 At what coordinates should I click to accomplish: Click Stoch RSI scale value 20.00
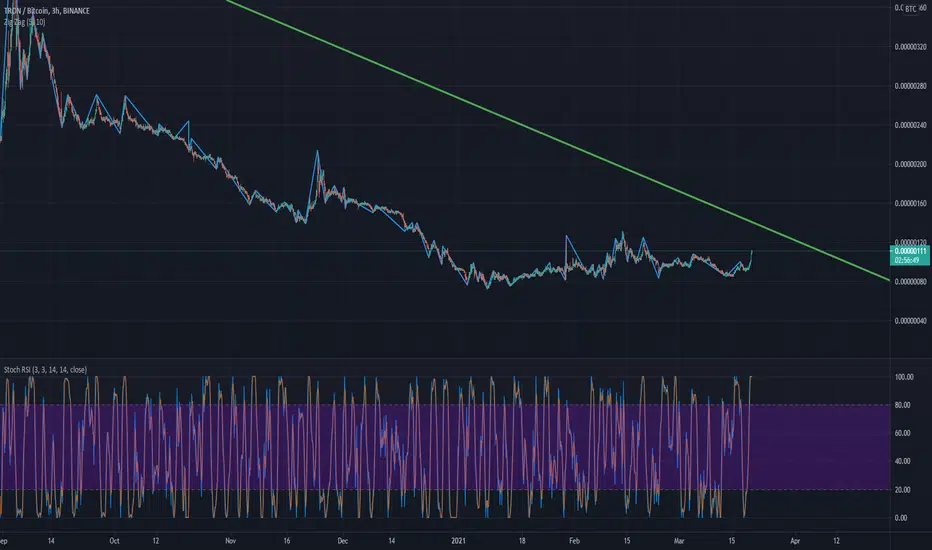click(x=902, y=490)
